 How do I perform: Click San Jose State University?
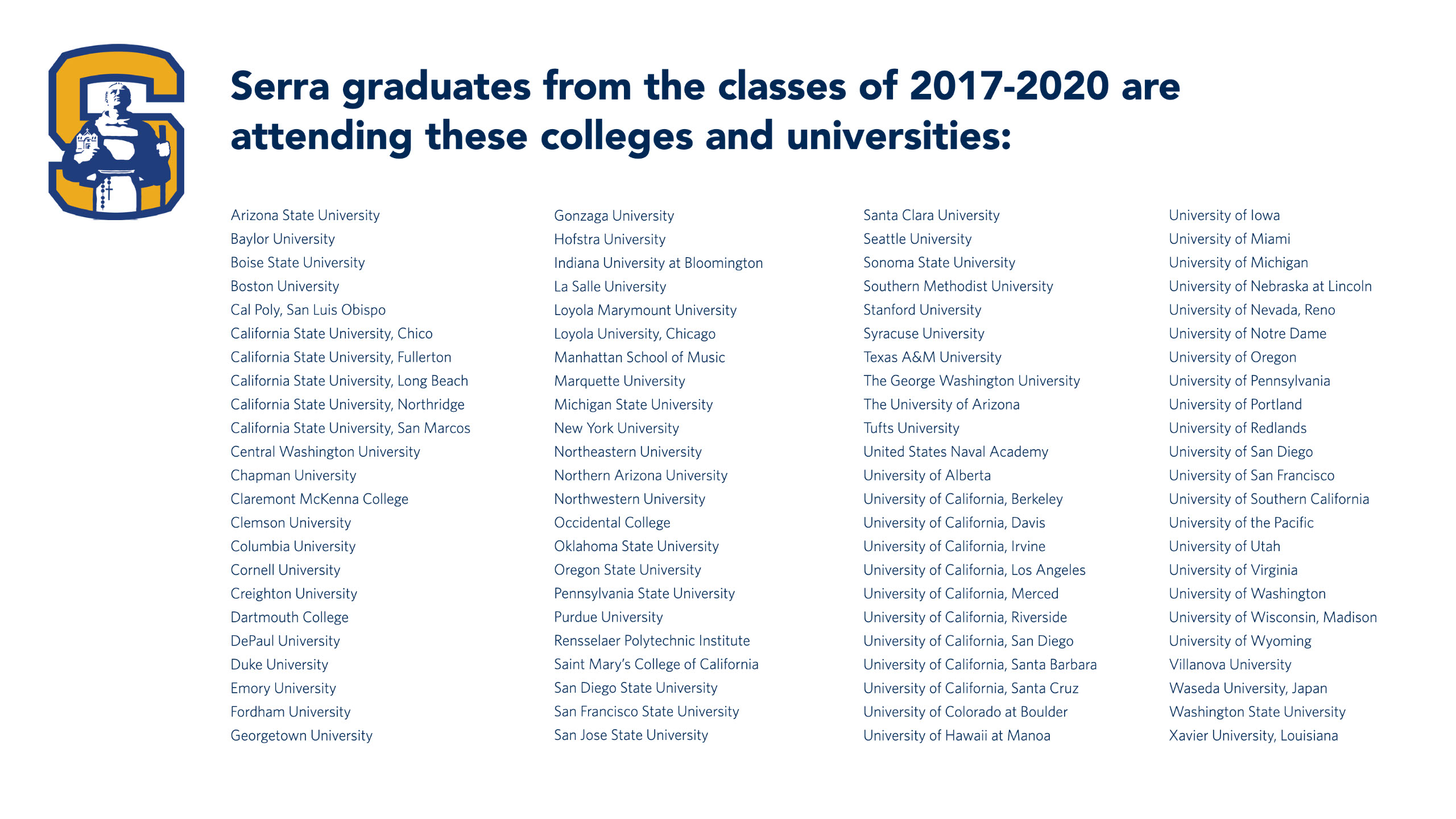[631, 735]
